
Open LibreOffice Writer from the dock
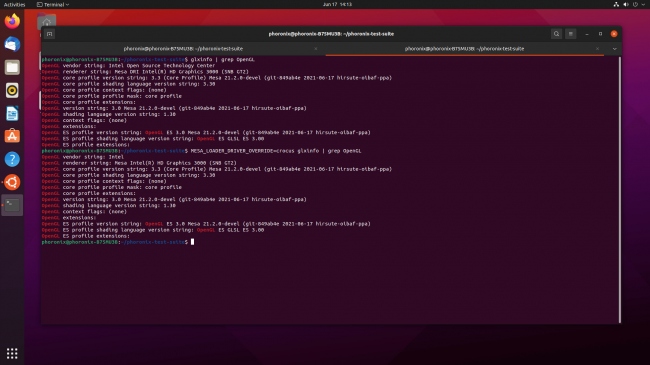tap(12, 113)
